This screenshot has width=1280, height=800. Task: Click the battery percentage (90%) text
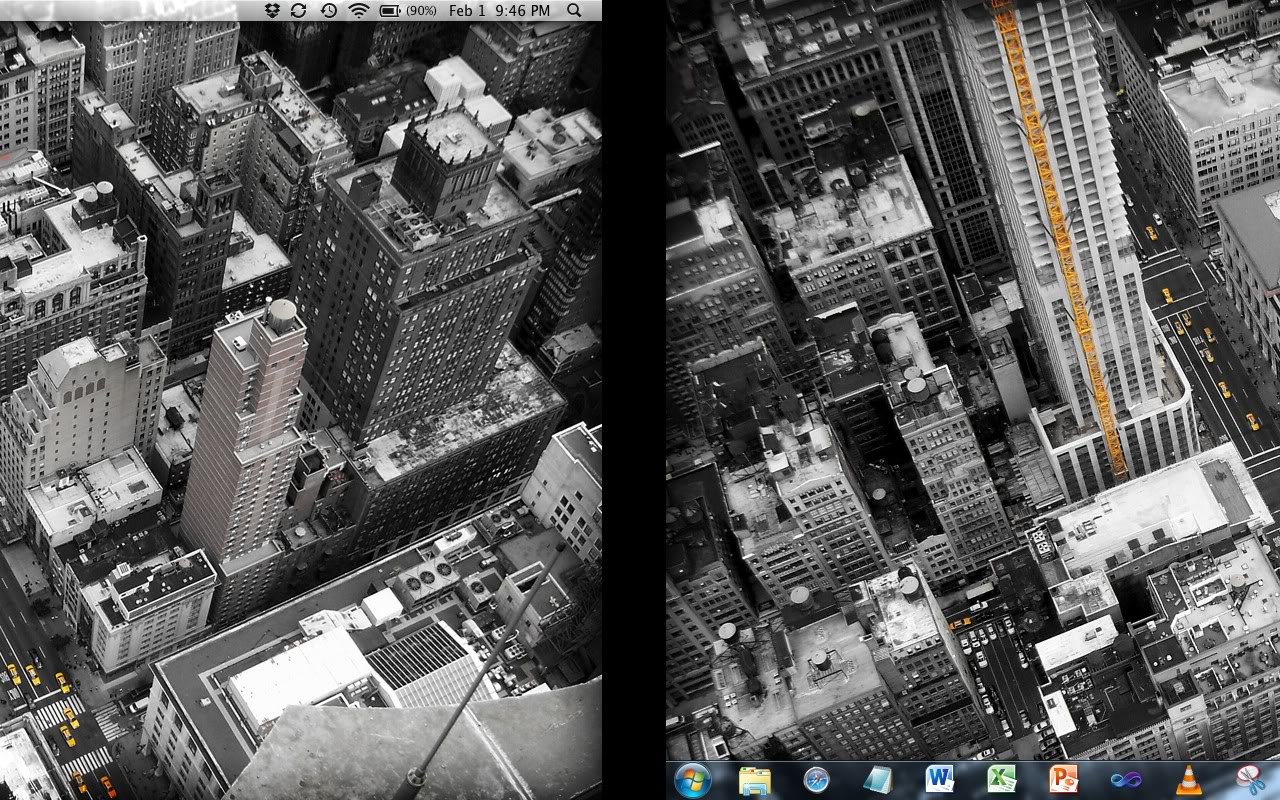click(421, 10)
